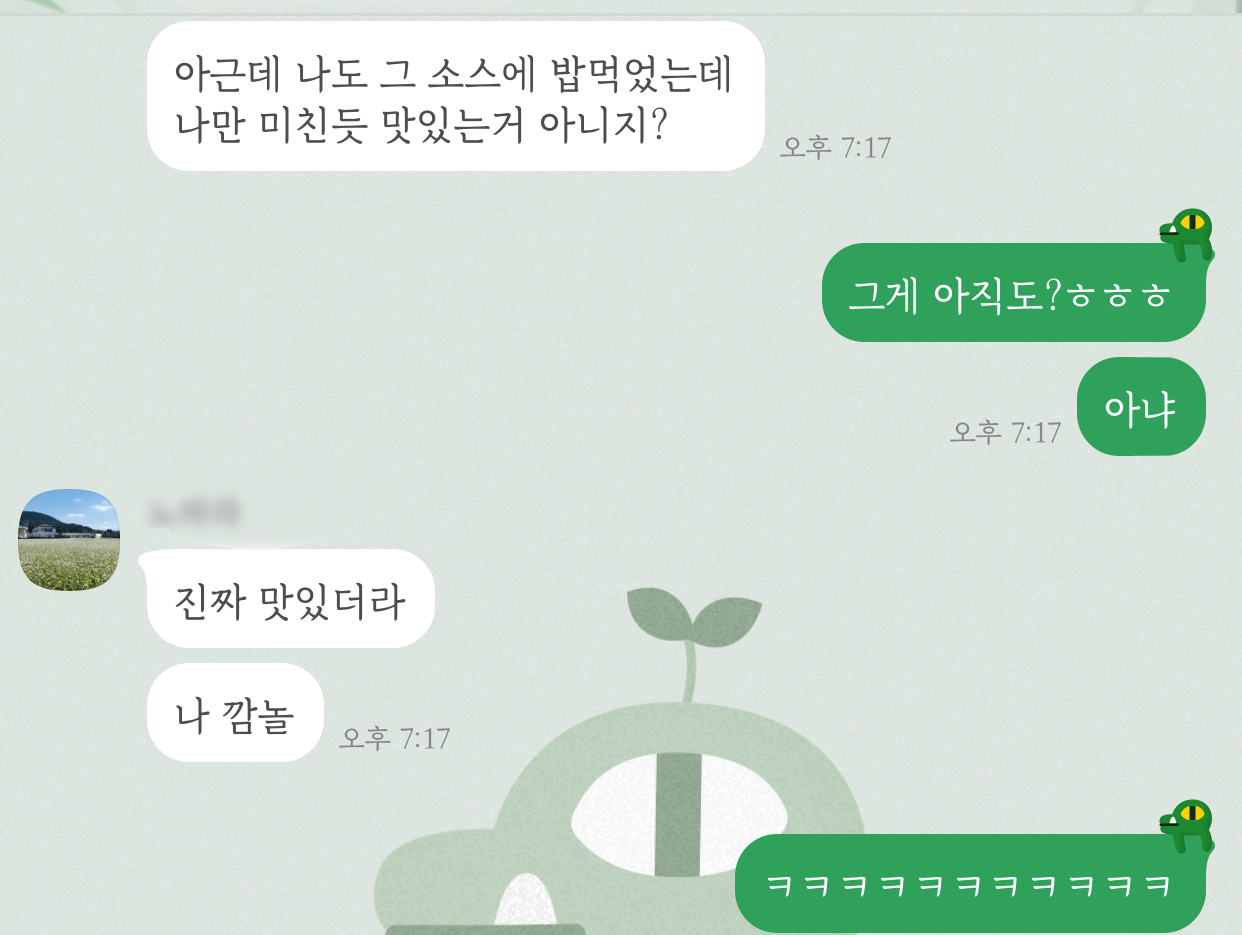Tap the '나 깜놀' message bubble

[235, 713]
